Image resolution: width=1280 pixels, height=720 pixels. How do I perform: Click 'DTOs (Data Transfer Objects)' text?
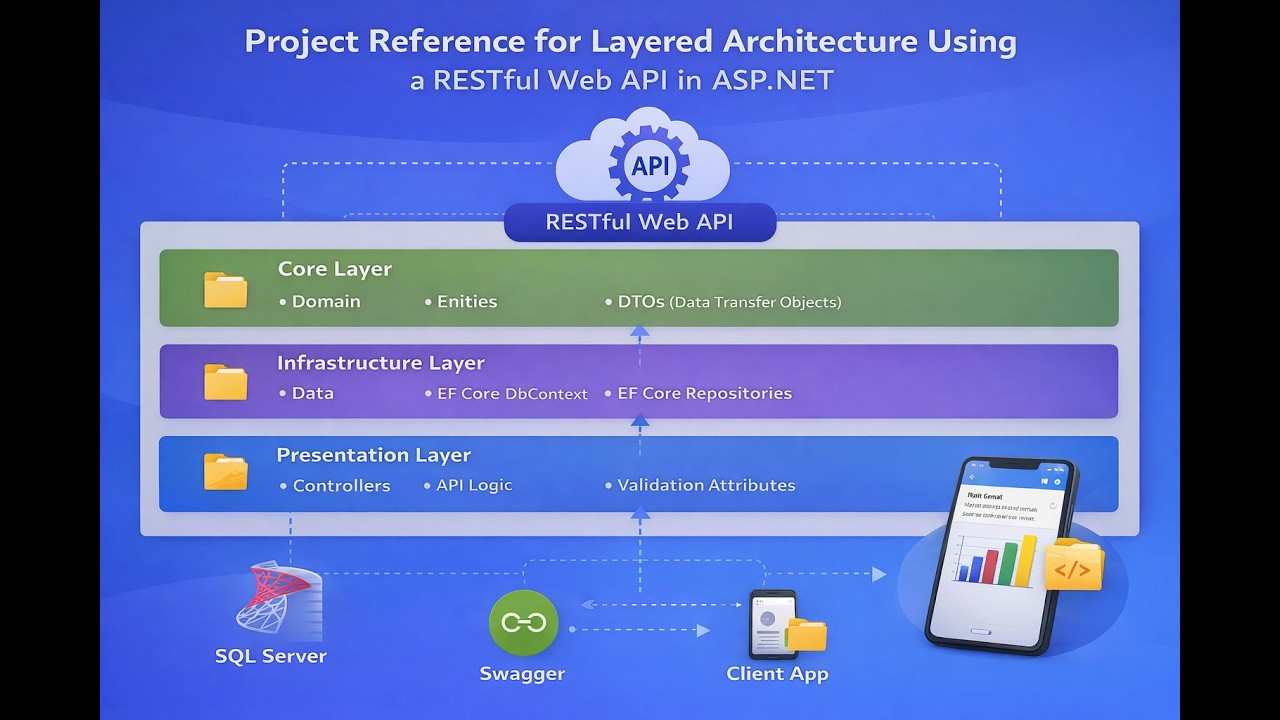[x=729, y=301]
